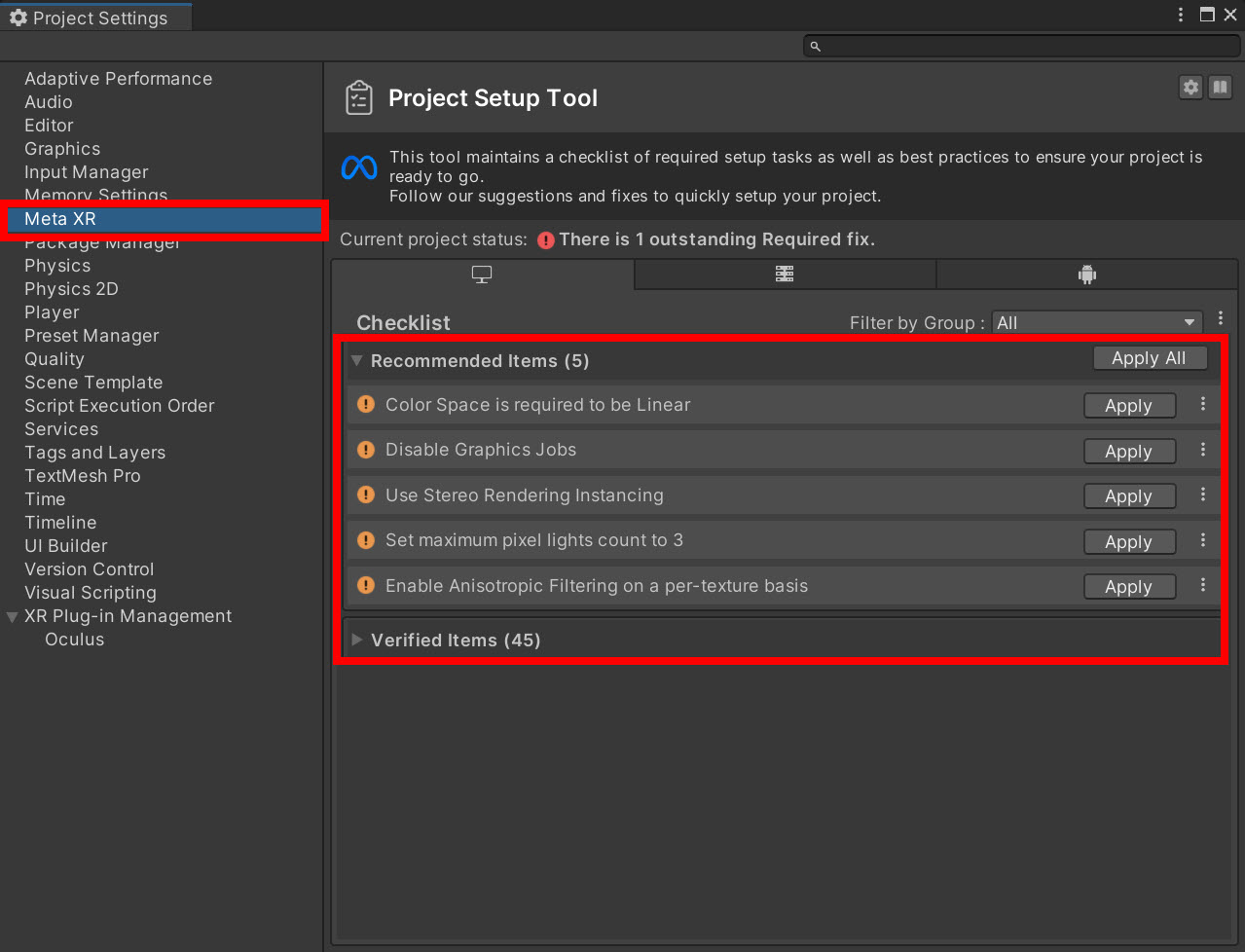Apply the Color Space Linear fix
Screen dimensions: 1245x952
pyautogui.click(x=1129, y=406)
